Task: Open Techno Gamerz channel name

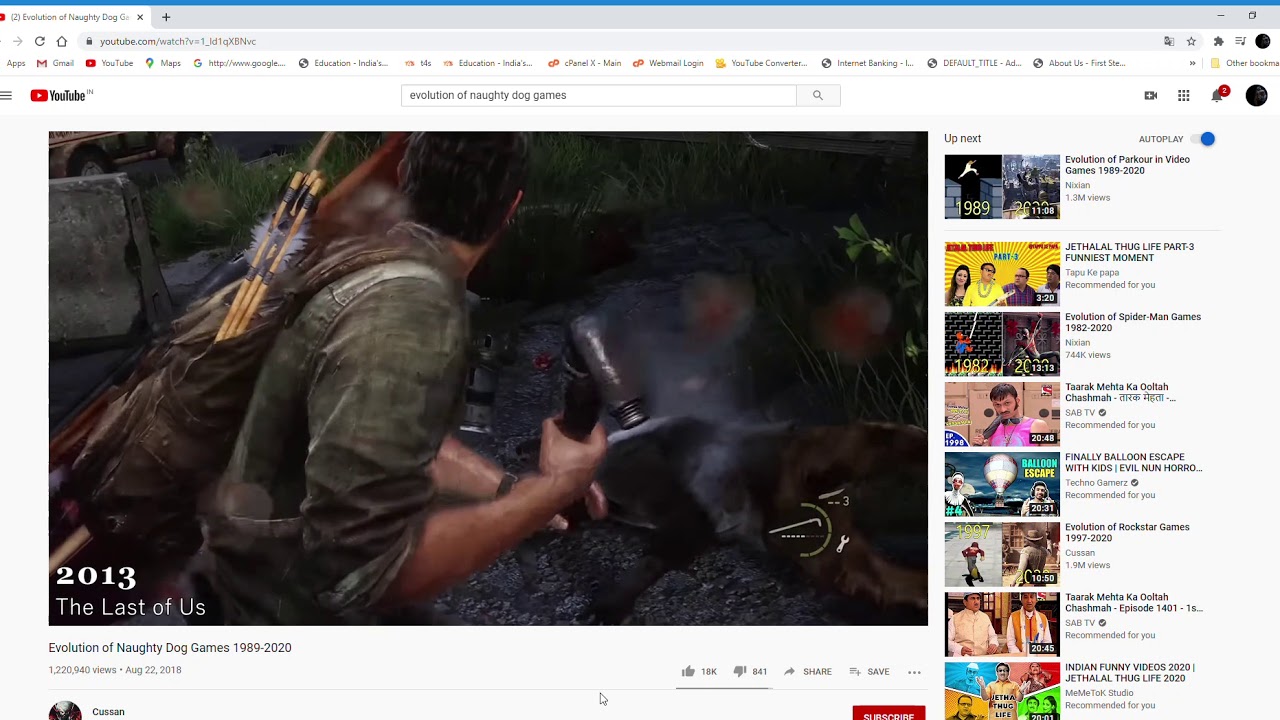Action: point(1095,482)
